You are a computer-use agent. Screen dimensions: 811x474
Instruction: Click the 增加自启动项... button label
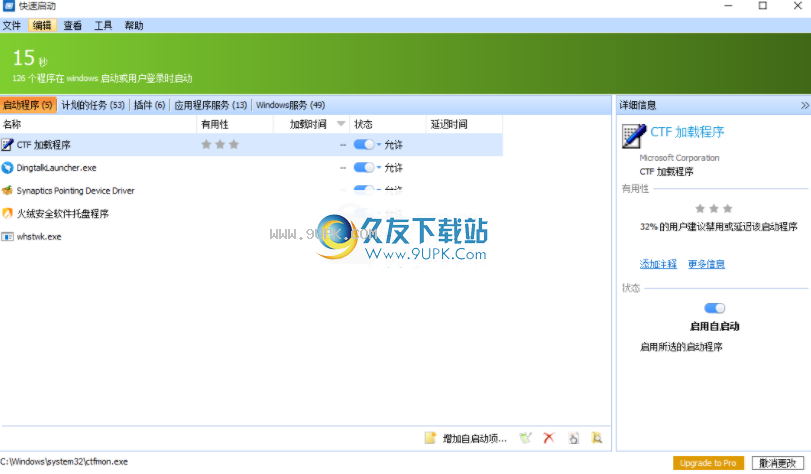pos(474,438)
